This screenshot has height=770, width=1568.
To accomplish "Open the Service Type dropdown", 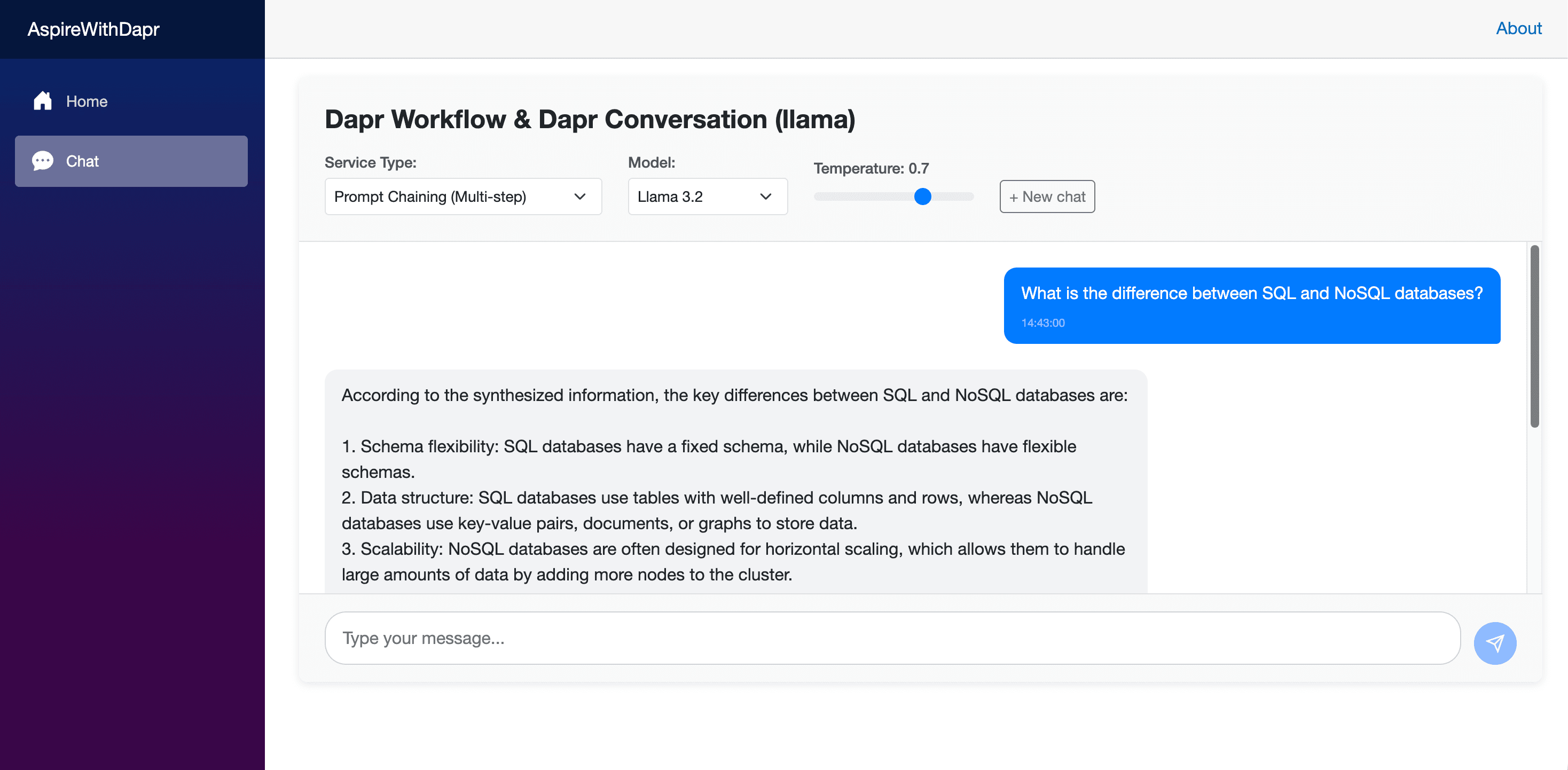I will point(463,197).
